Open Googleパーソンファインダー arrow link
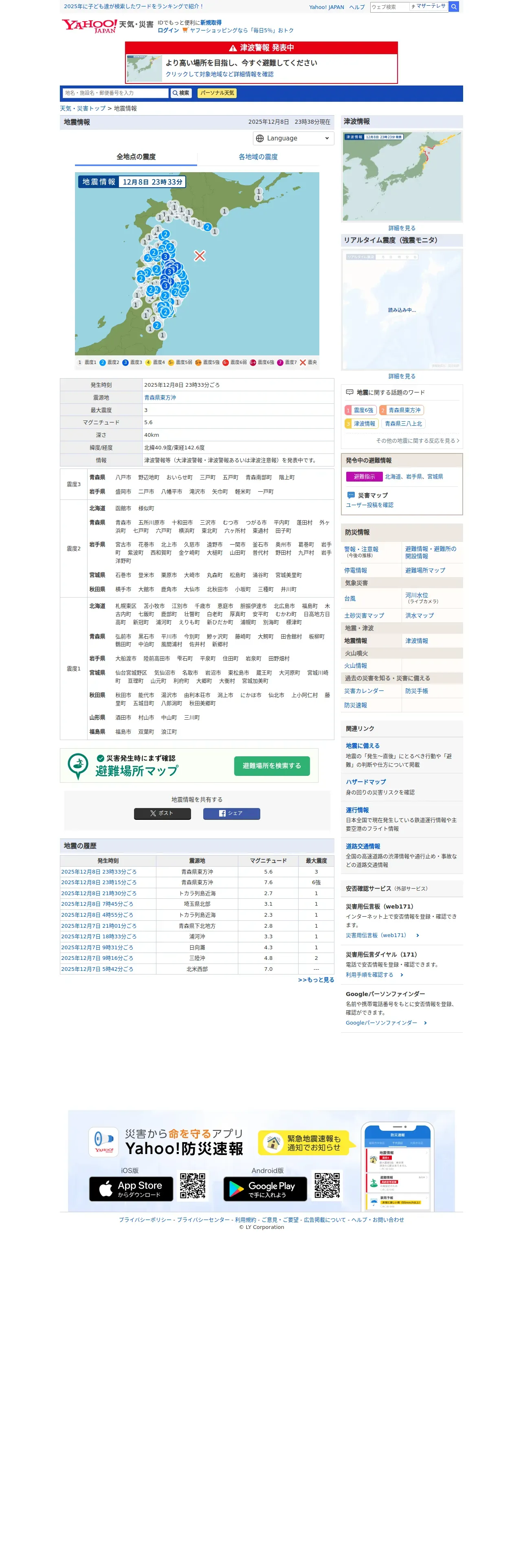Viewport: 523px width, 1568px height. click(x=387, y=1023)
